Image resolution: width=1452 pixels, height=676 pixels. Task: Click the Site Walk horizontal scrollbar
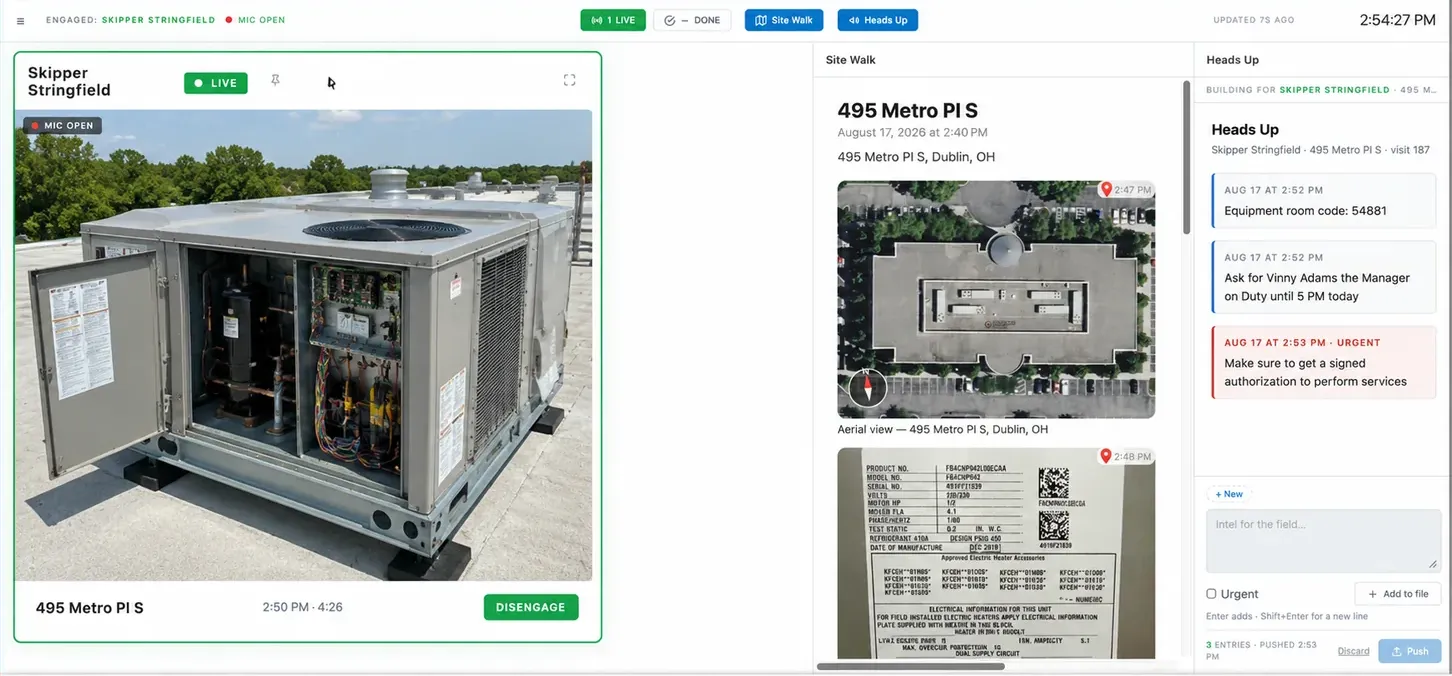pyautogui.click(x=911, y=666)
